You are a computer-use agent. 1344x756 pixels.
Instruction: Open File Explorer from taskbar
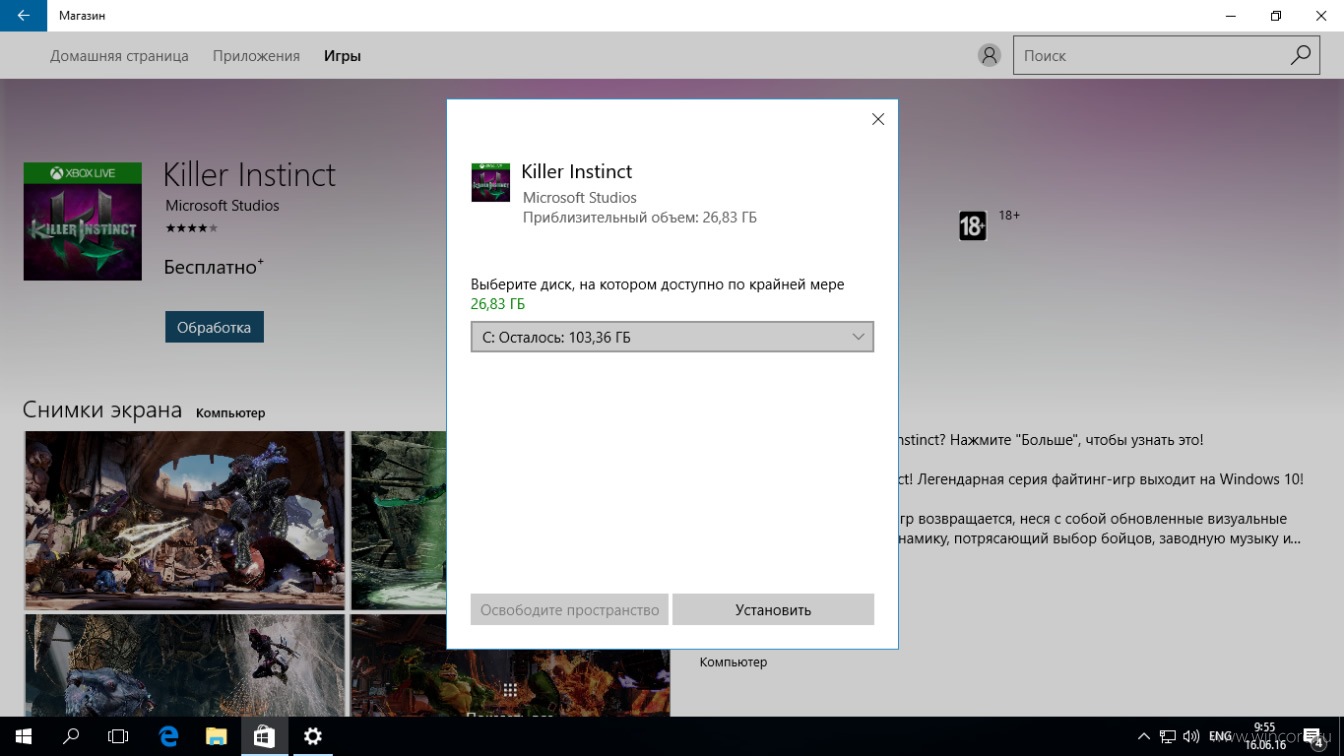216,737
